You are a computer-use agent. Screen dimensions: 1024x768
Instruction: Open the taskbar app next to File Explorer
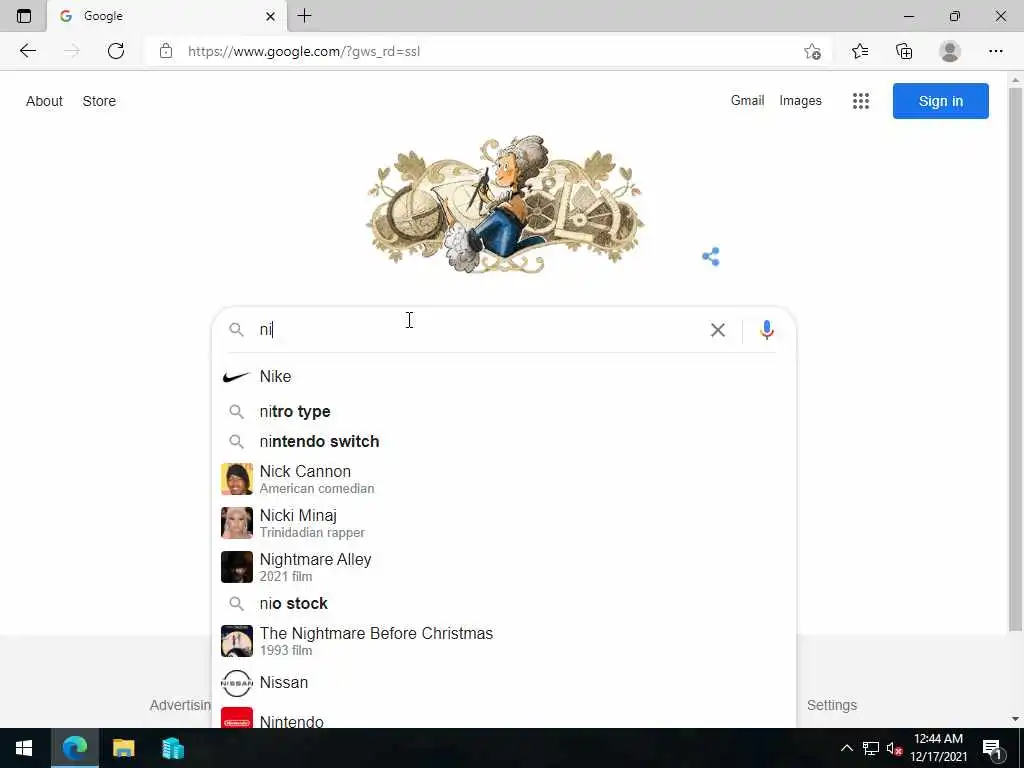(x=173, y=748)
